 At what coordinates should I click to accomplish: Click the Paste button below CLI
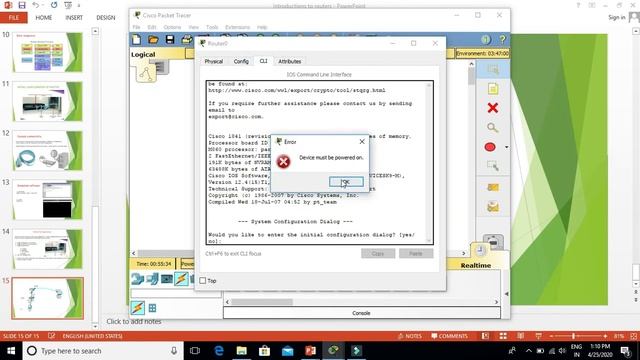(x=416, y=253)
